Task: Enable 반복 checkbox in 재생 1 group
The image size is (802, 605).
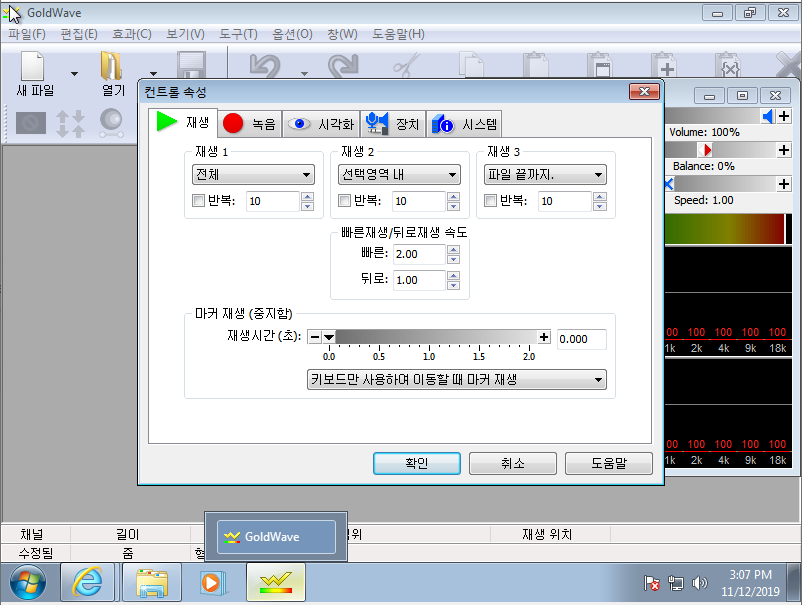Action: [x=198, y=200]
